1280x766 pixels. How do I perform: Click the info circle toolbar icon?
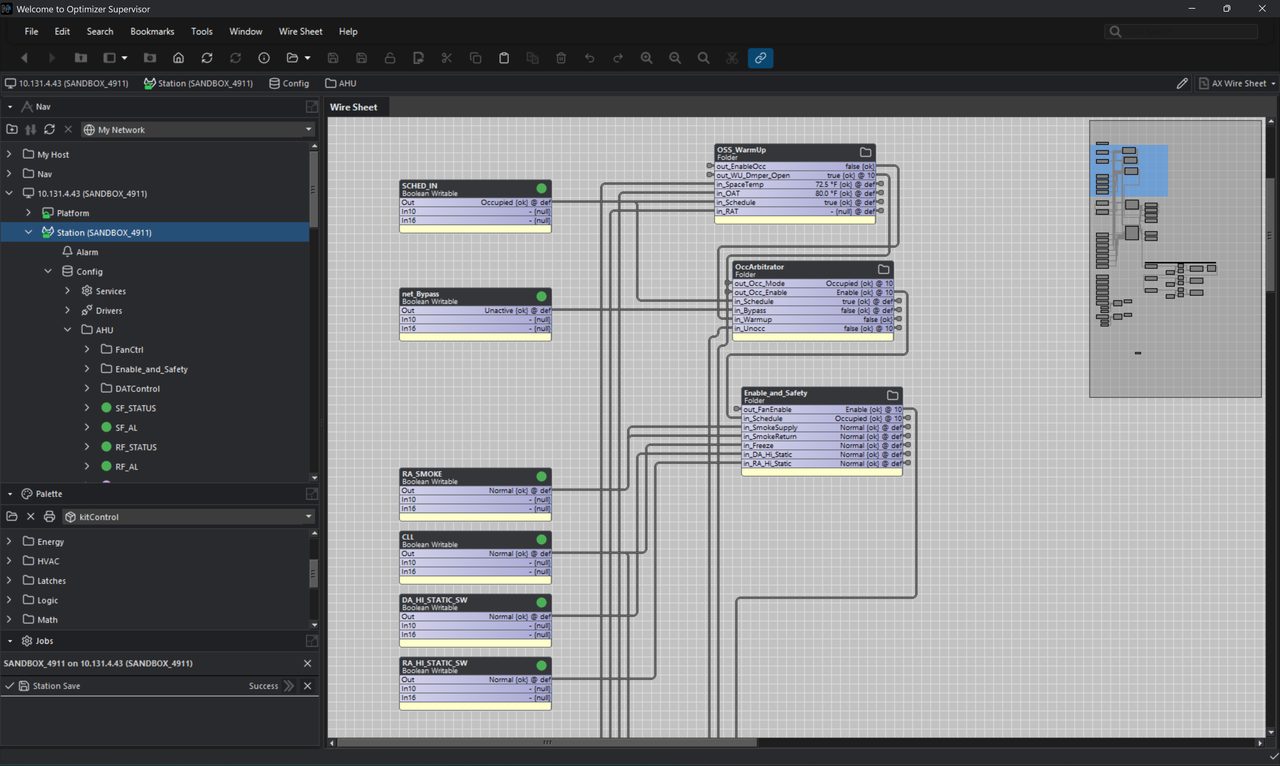tap(264, 58)
